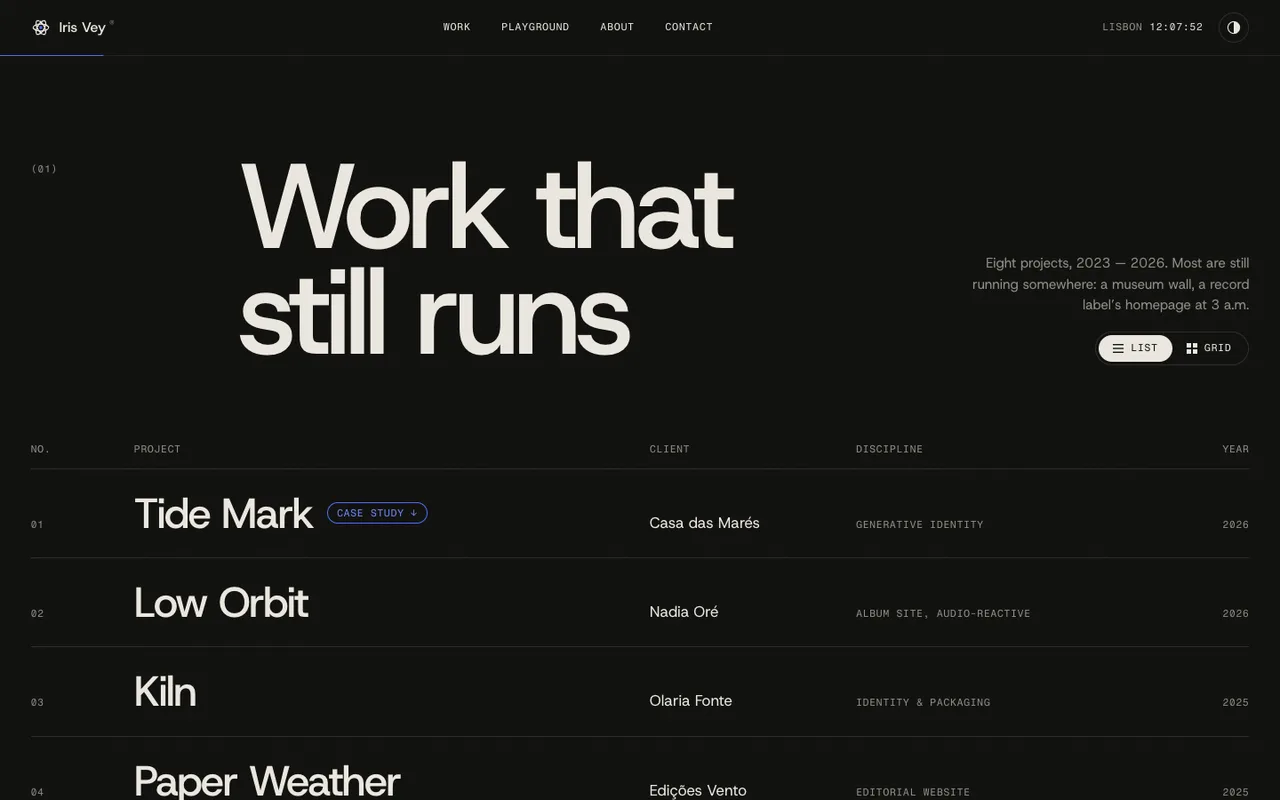Toggle the dark/light theme contrast icon
The image size is (1280, 800).
pyautogui.click(x=1234, y=27)
